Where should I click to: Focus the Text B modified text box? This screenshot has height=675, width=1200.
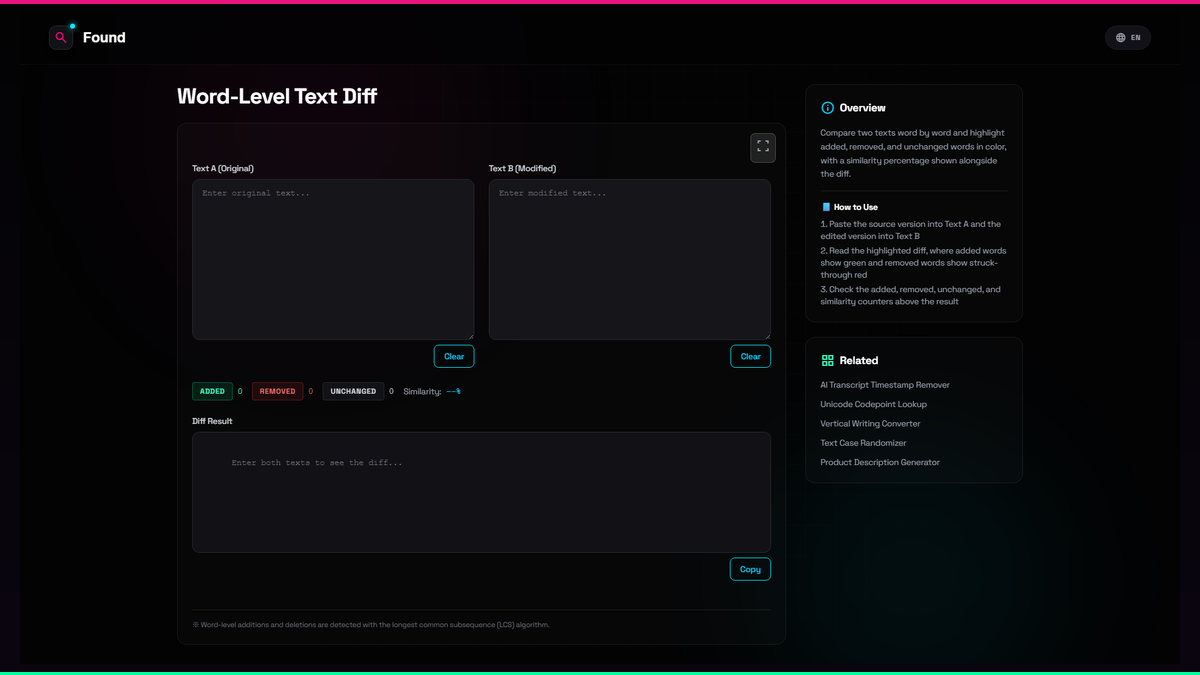(x=630, y=259)
